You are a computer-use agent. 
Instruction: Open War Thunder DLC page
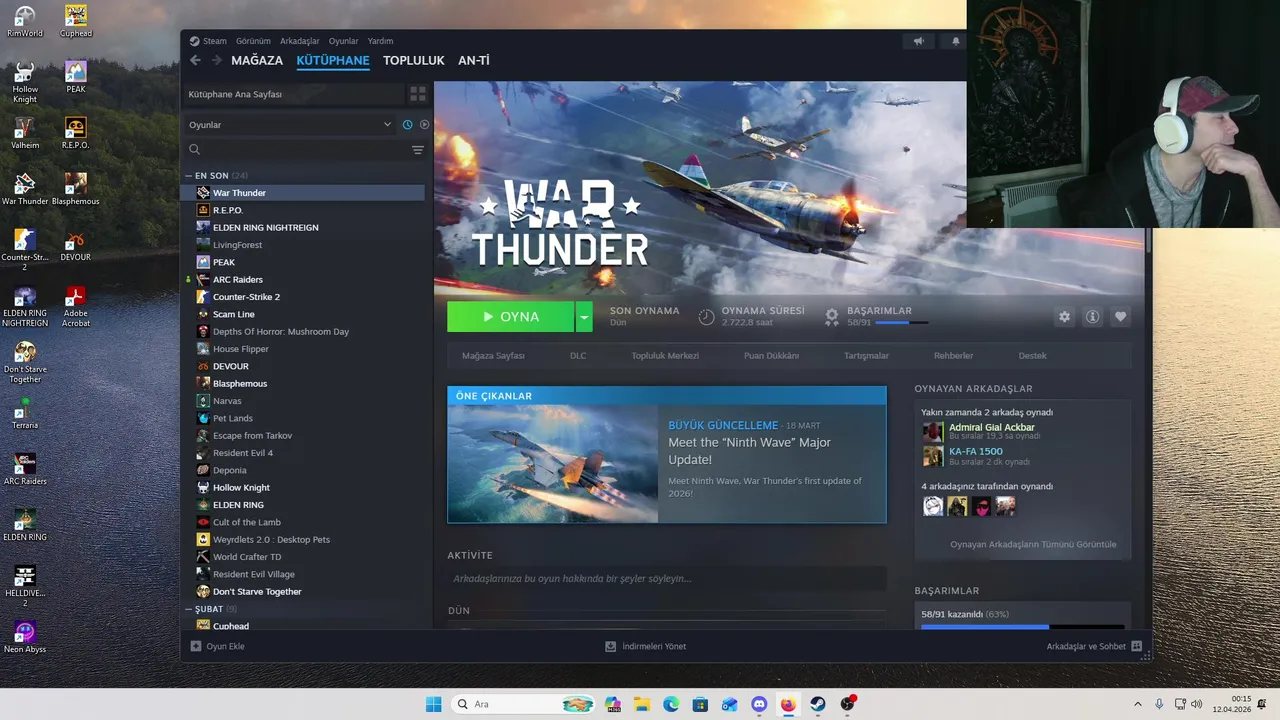point(578,356)
